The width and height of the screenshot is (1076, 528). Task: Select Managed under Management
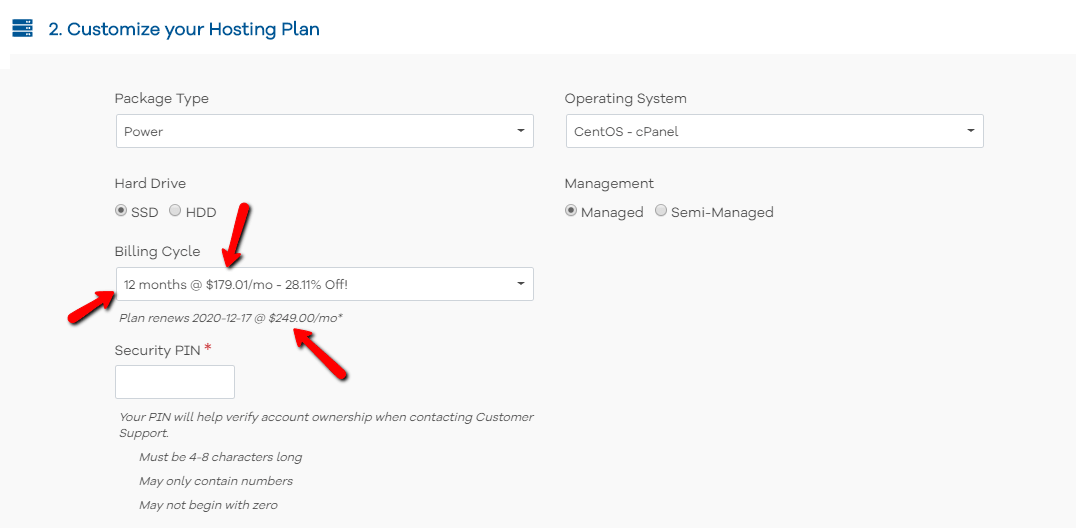[571, 211]
